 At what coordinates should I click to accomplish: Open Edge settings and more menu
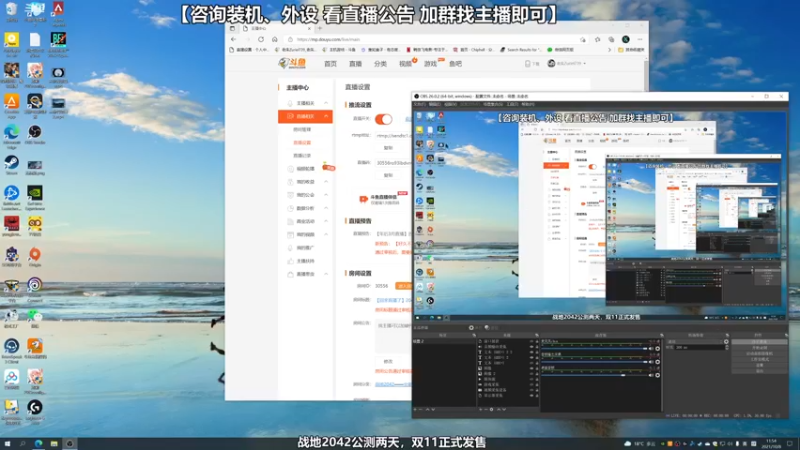640,39
